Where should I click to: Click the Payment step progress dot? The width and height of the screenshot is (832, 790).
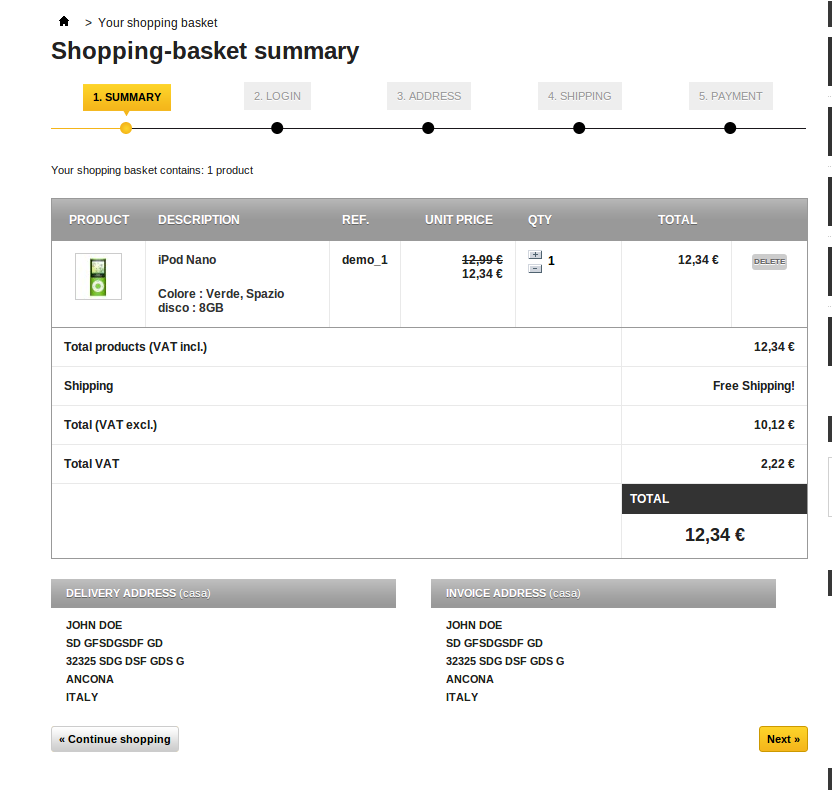[x=730, y=128]
